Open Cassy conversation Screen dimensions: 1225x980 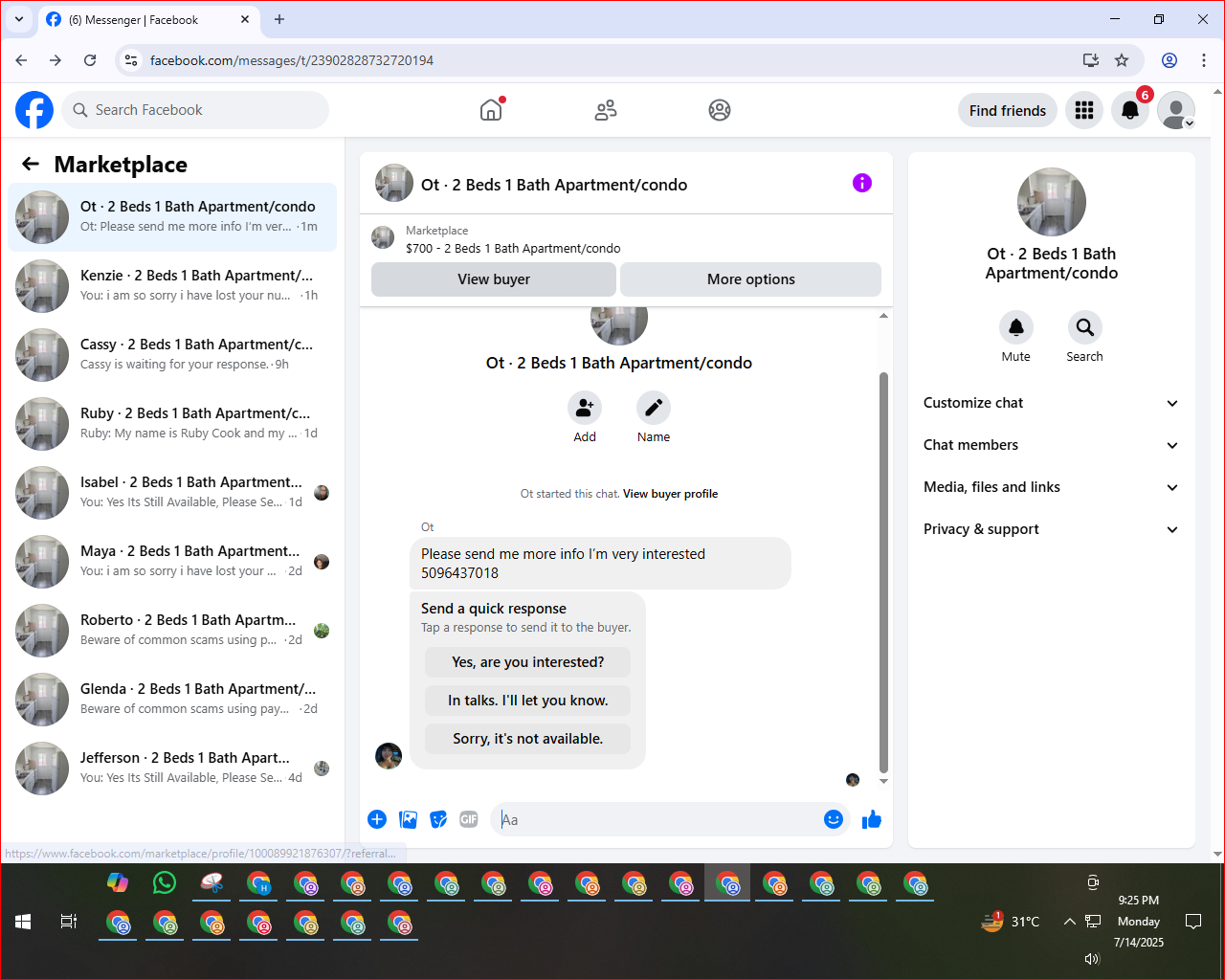point(172,355)
